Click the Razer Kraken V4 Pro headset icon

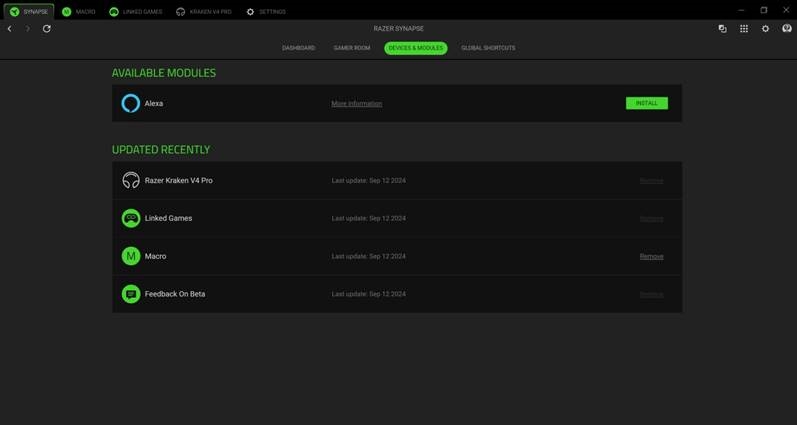pyautogui.click(x=131, y=180)
